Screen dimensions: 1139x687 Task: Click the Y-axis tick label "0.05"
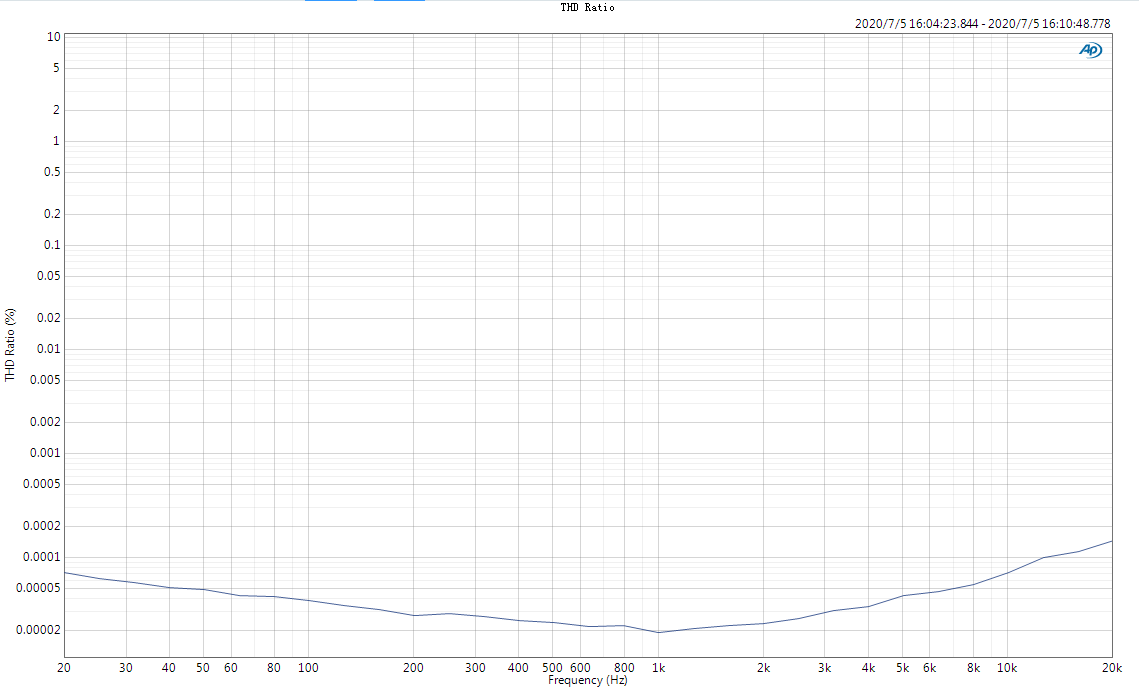point(49,276)
